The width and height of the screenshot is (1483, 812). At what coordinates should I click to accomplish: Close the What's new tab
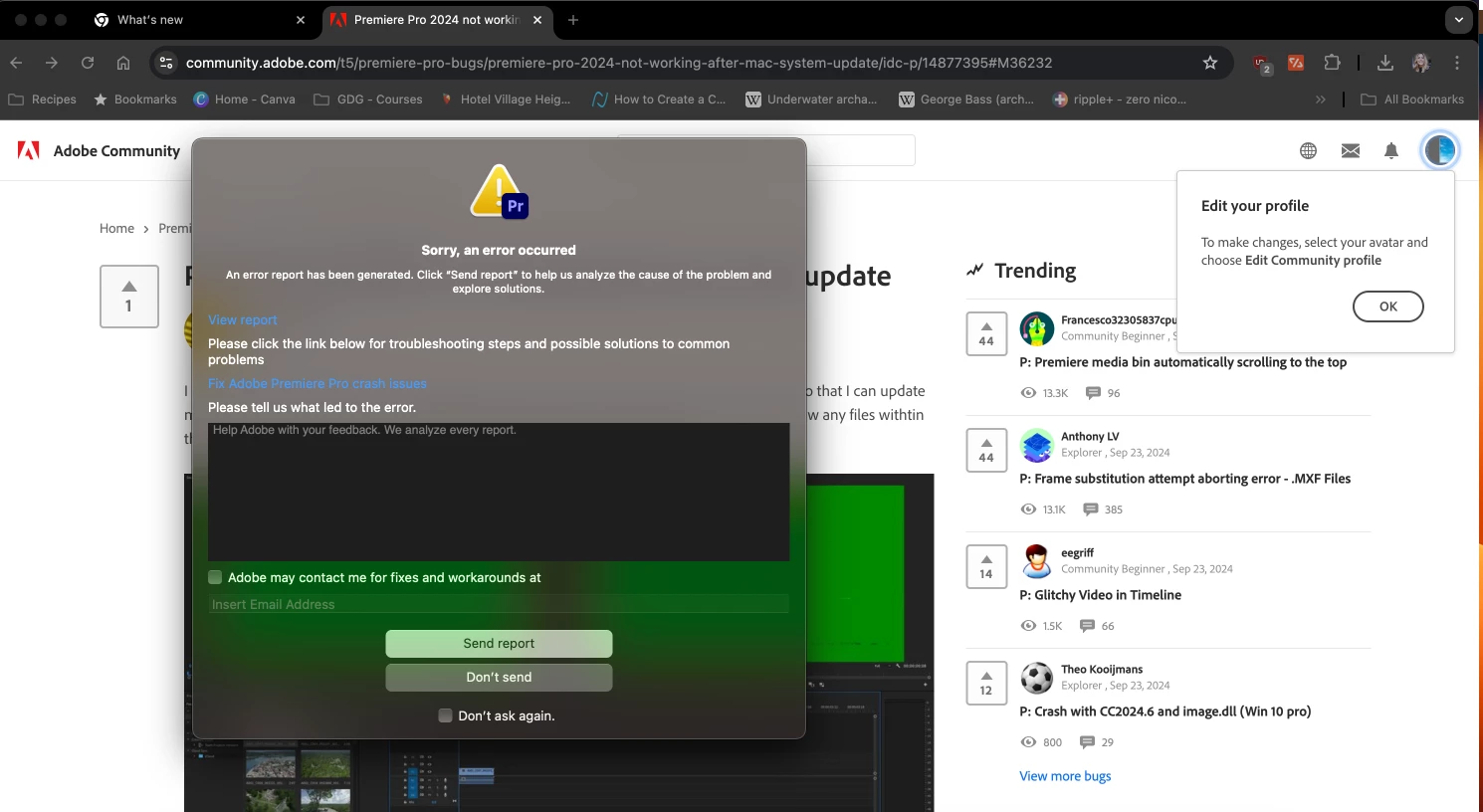click(301, 20)
